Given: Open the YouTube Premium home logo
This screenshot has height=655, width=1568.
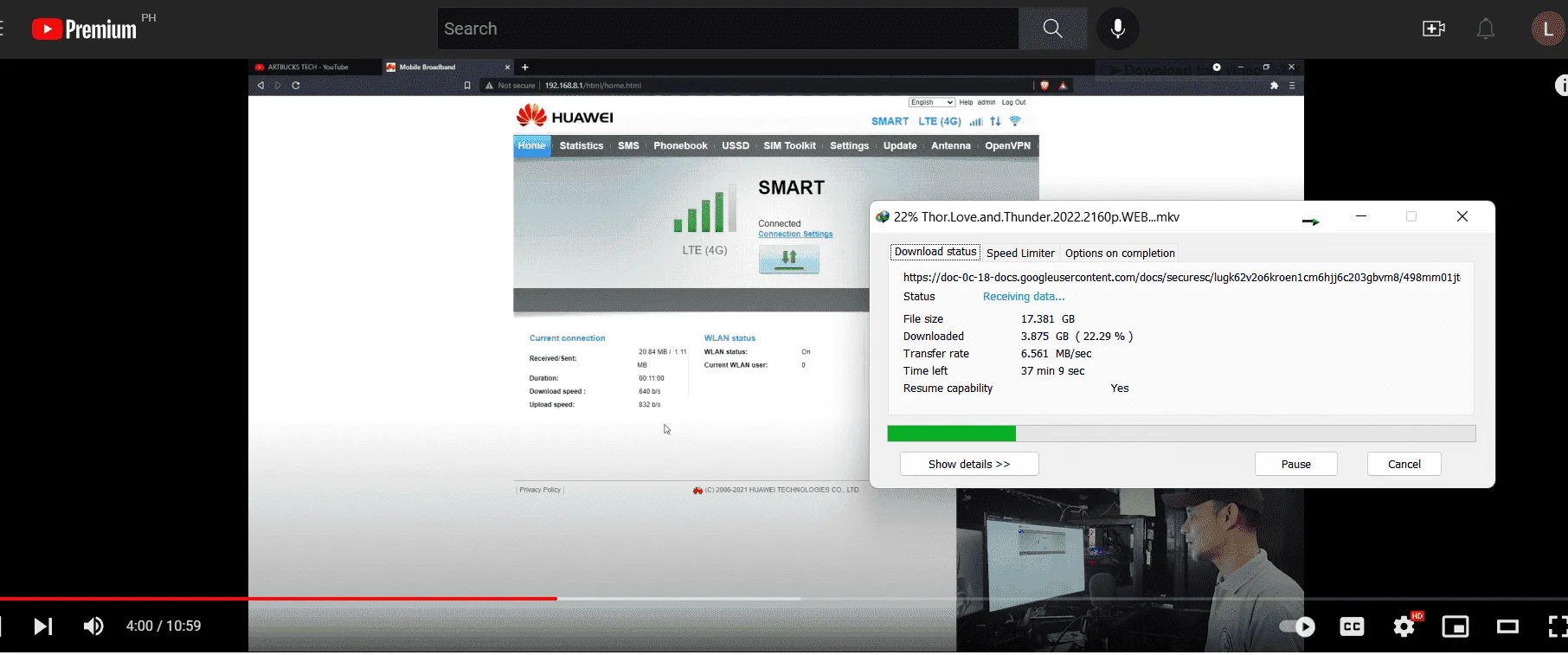Looking at the screenshot, I should coord(85,29).
